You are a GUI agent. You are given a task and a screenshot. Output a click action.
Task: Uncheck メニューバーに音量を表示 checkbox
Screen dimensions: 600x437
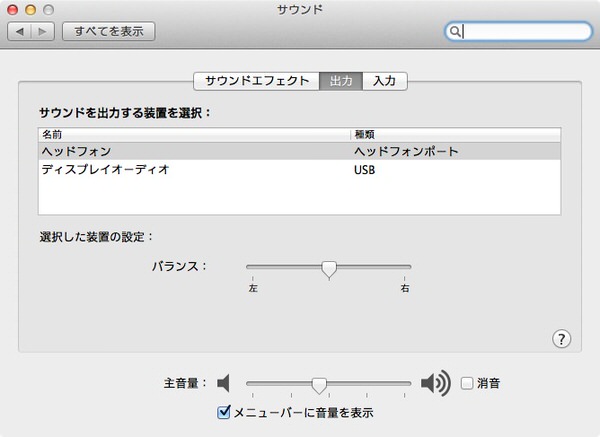(x=223, y=412)
